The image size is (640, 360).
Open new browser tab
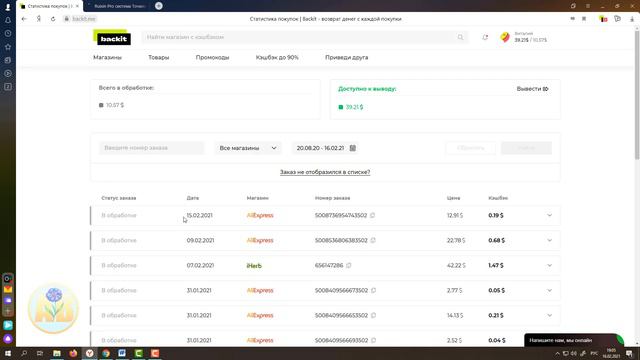[x=159, y=6]
